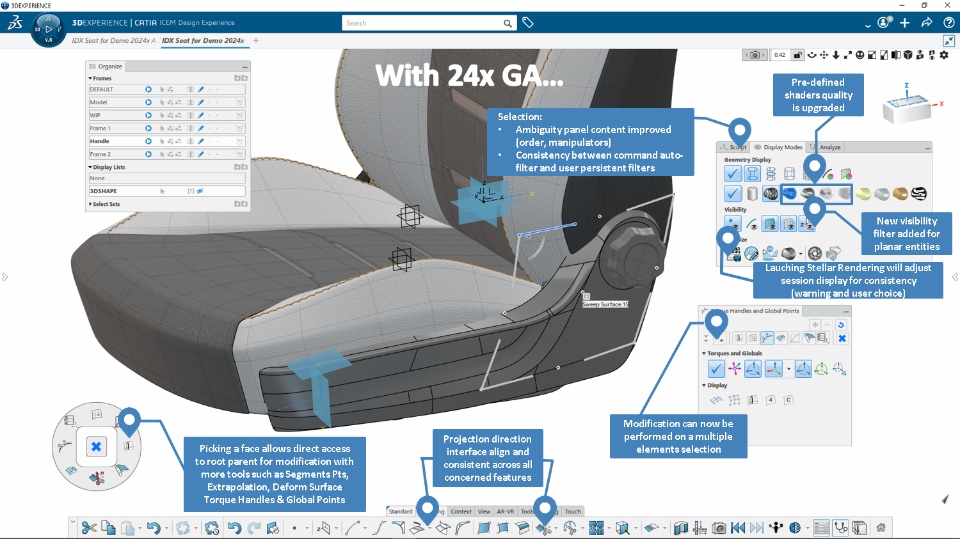The height and width of the screenshot is (539, 960).
Task: Open the Analyze panel tab
Action: pyautogui.click(x=827, y=147)
